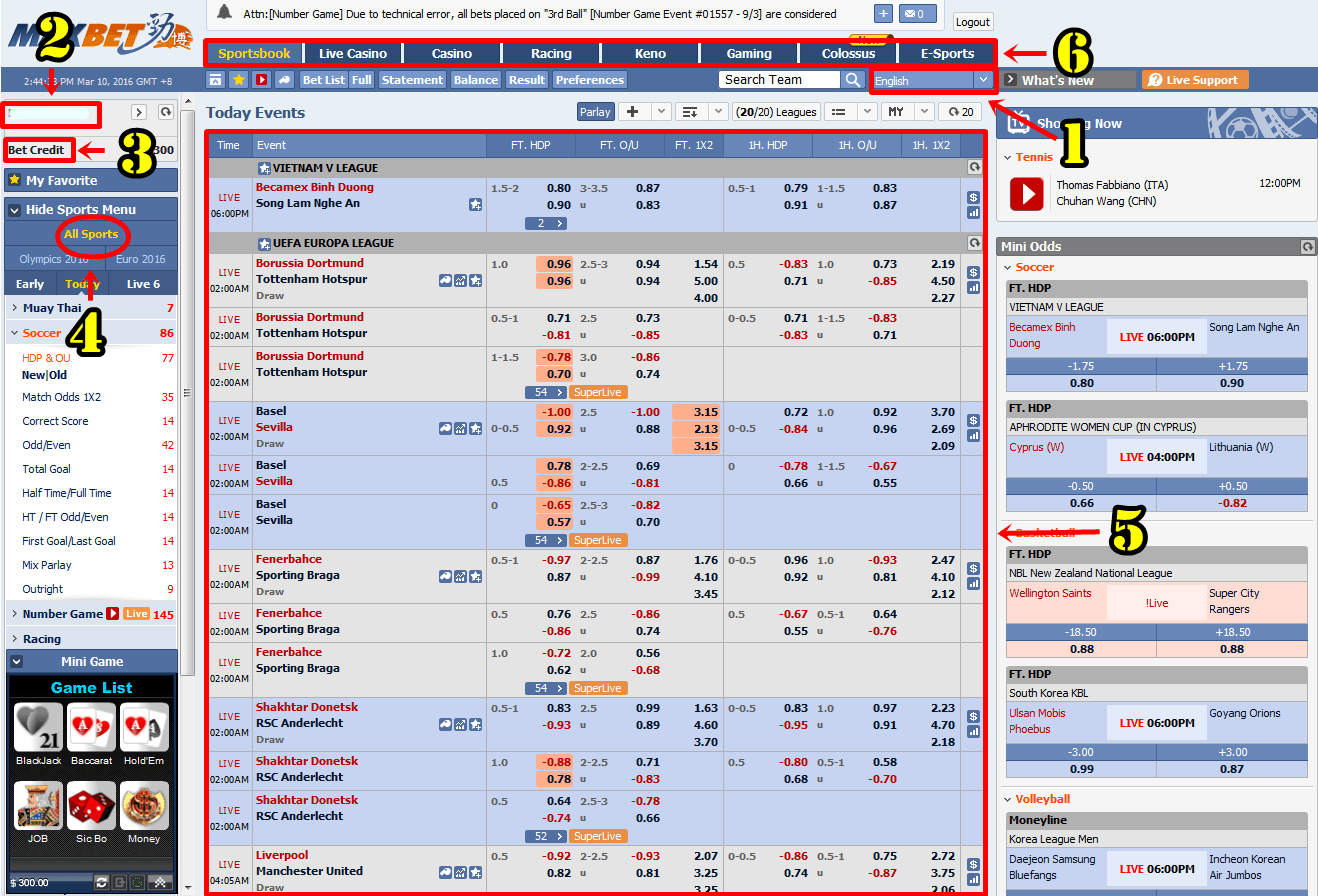Collapse the Mini Game panel
Screen dimensions: 1318x896
[15, 661]
